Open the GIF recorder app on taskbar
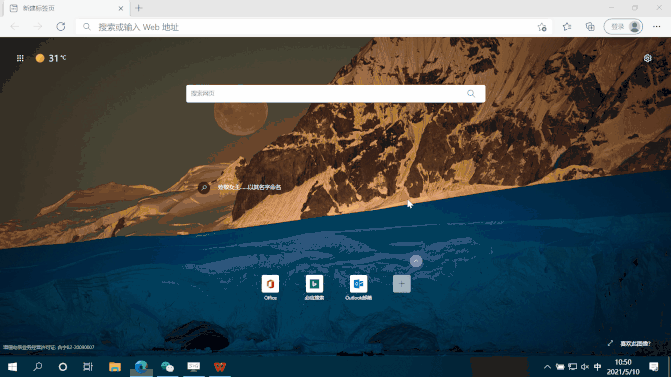This screenshot has height=377, width=671. (x=193, y=367)
